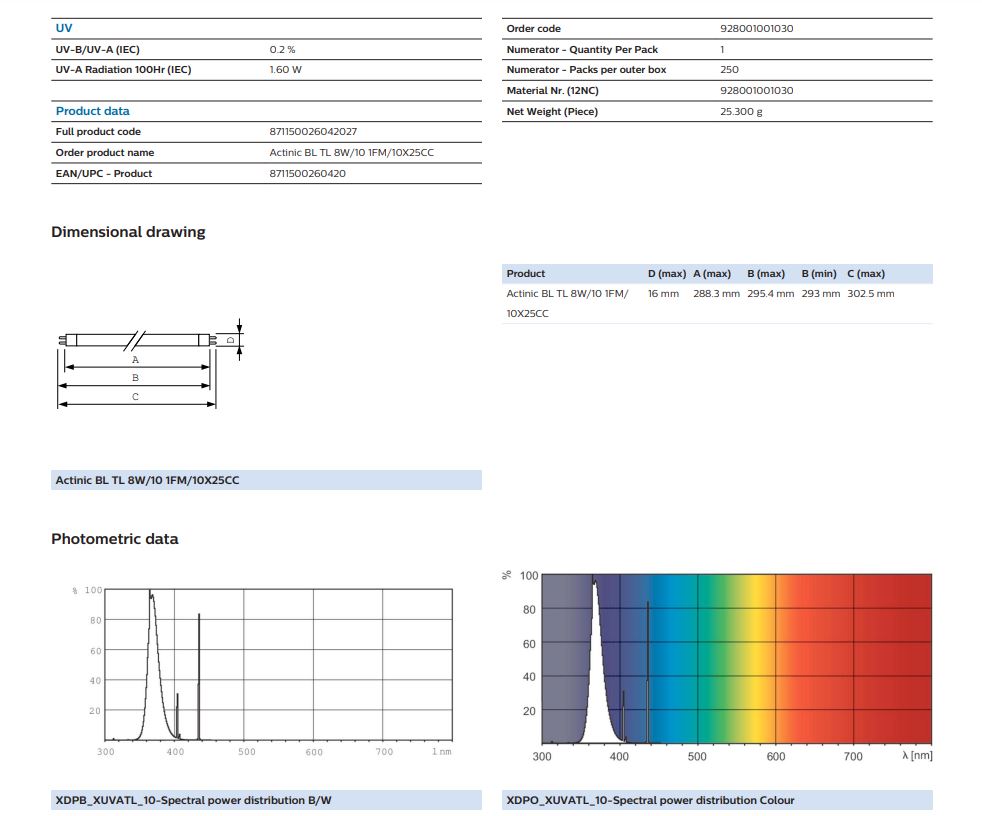
Task: Click the 'Photometric data' heading
Action: (115, 539)
